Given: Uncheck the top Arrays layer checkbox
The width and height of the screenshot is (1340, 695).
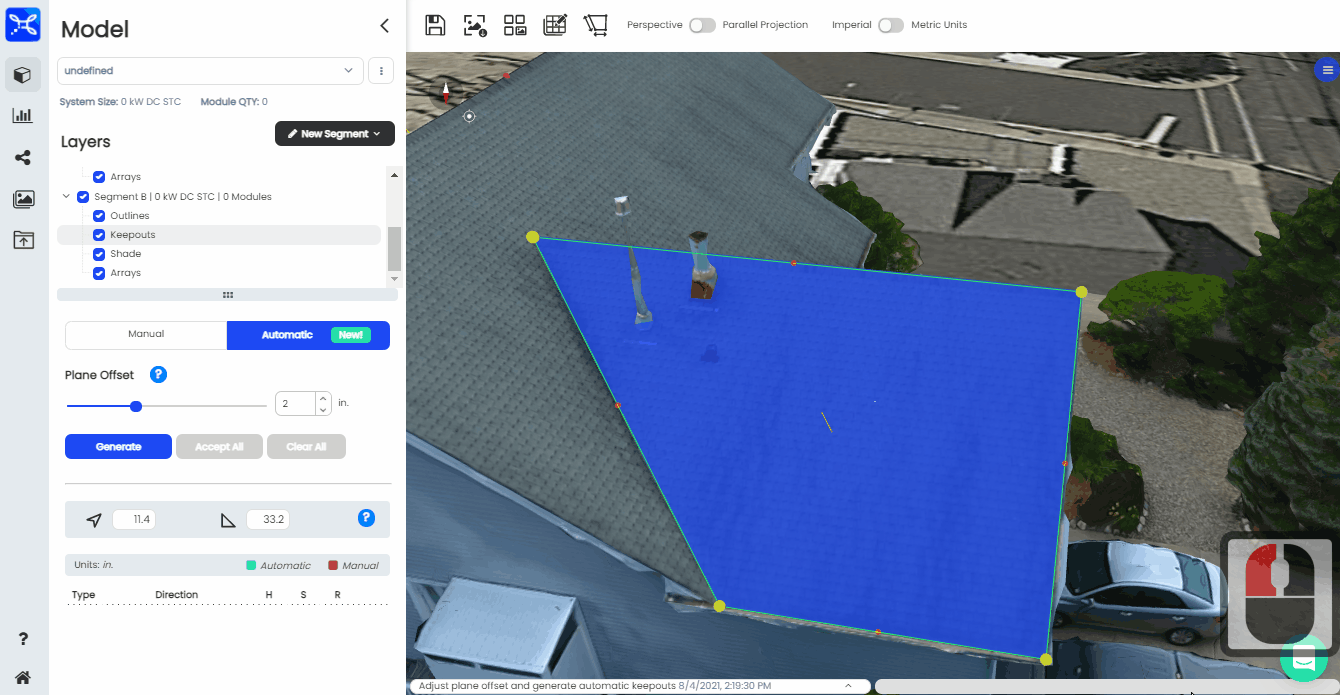Looking at the screenshot, I should 99,177.
